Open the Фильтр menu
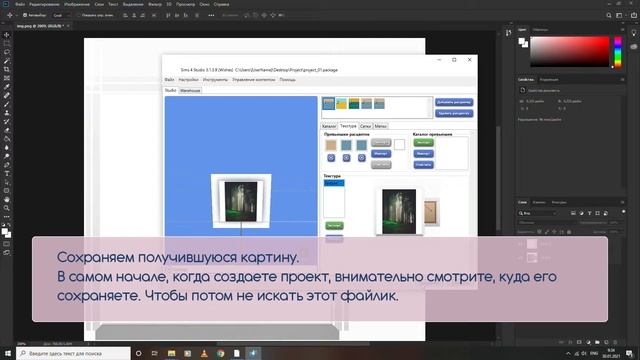 155,4
